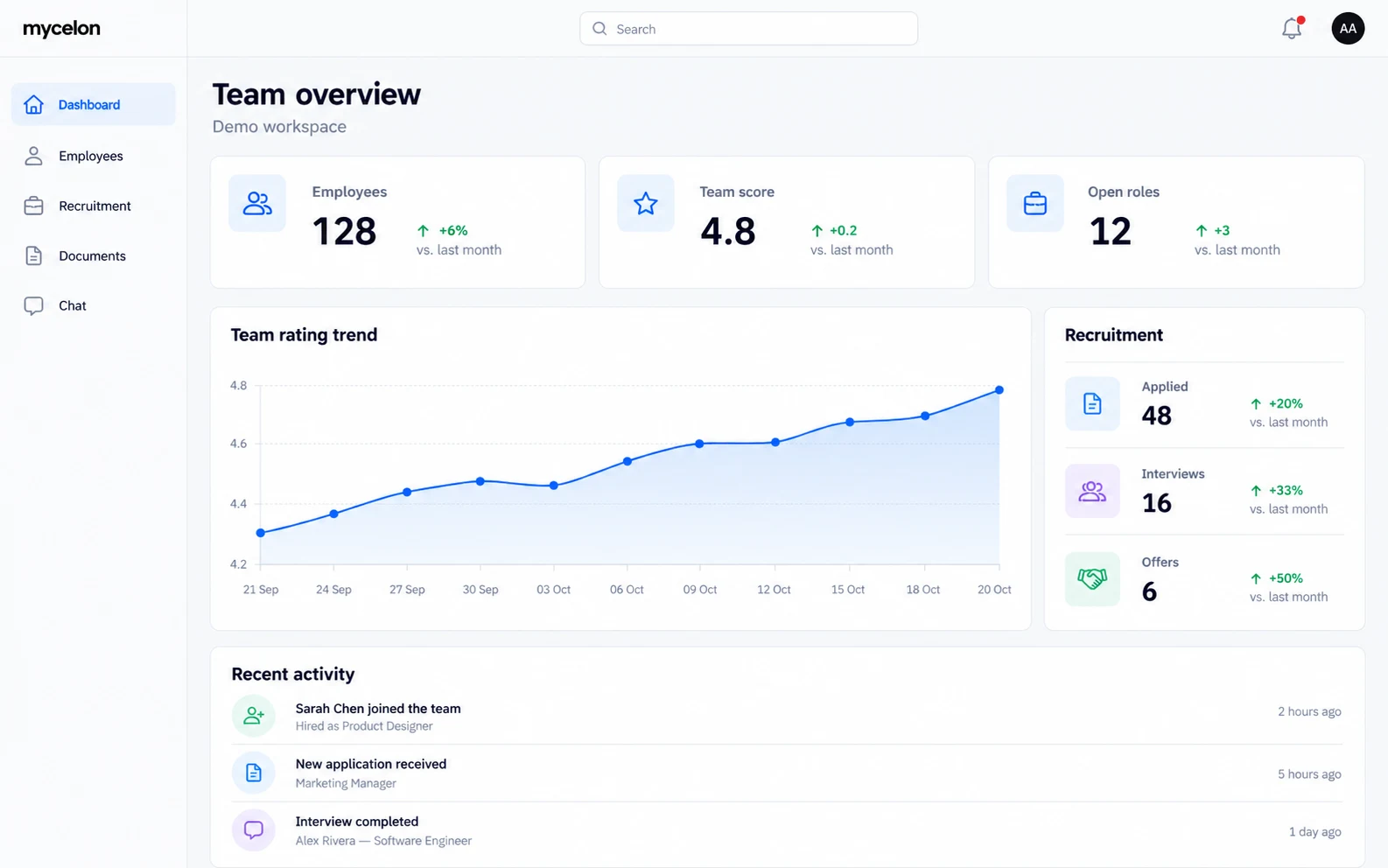
Task: Click the 12 open roles value
Action: coord(1111,232)
